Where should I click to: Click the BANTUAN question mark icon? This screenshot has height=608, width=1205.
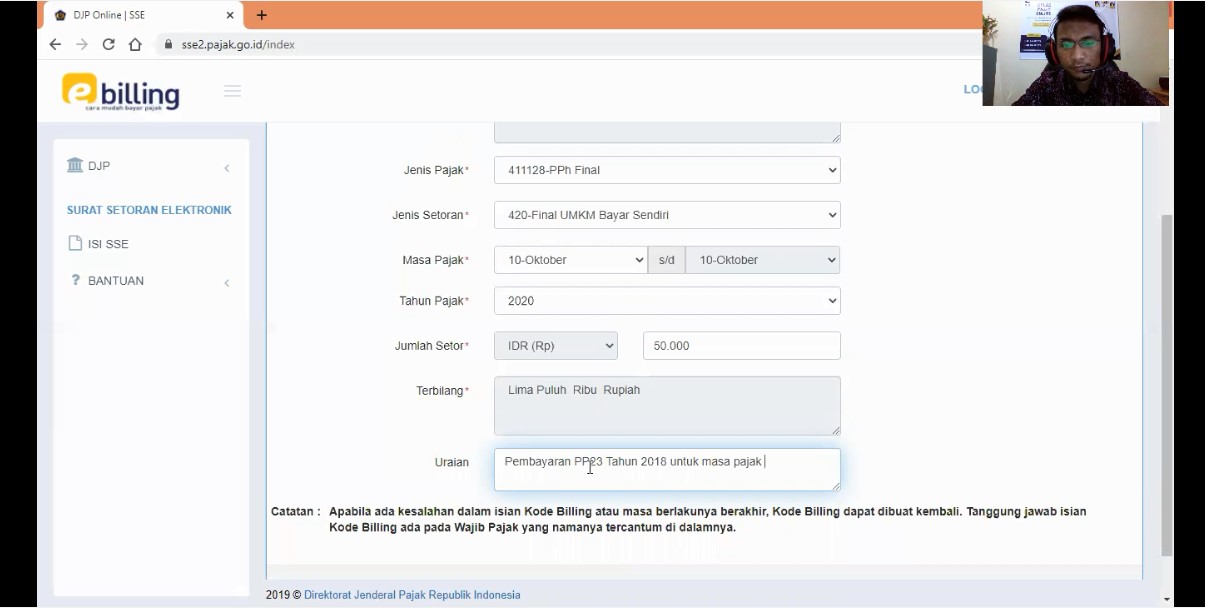[x=75, y=281]
